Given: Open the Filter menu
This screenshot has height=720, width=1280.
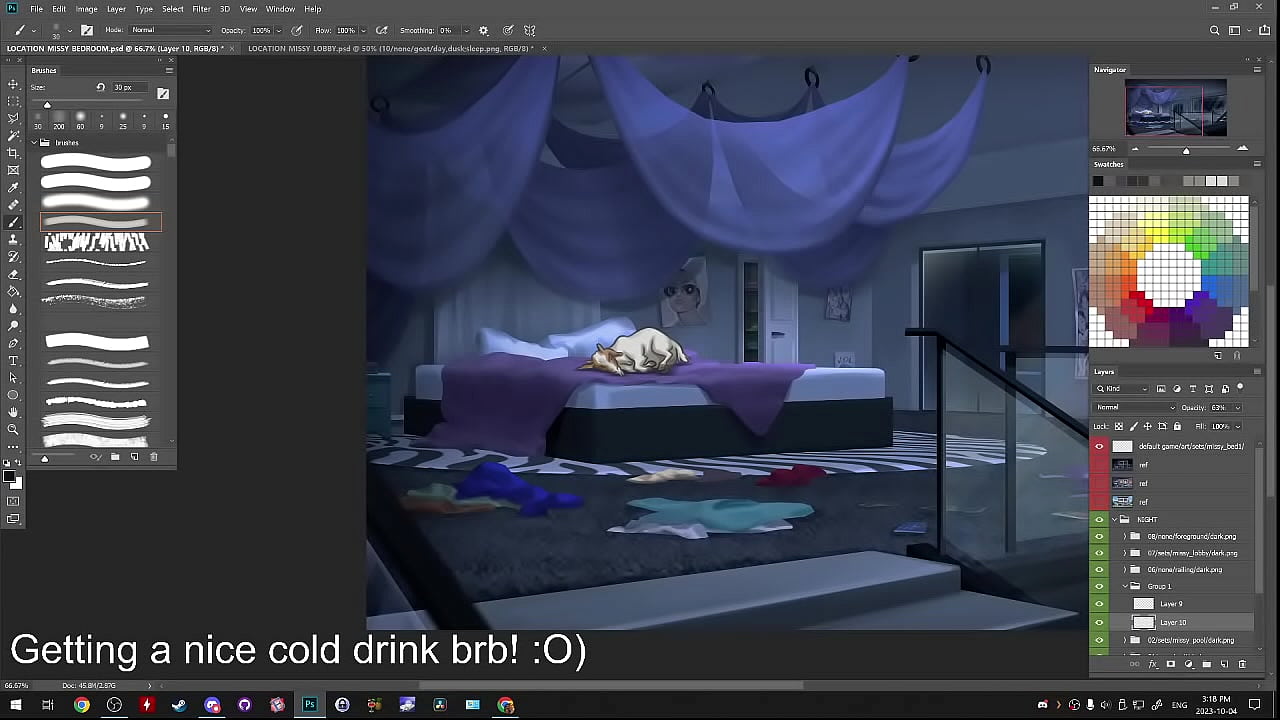Looking at the screenshot, I should coord(201,9).
